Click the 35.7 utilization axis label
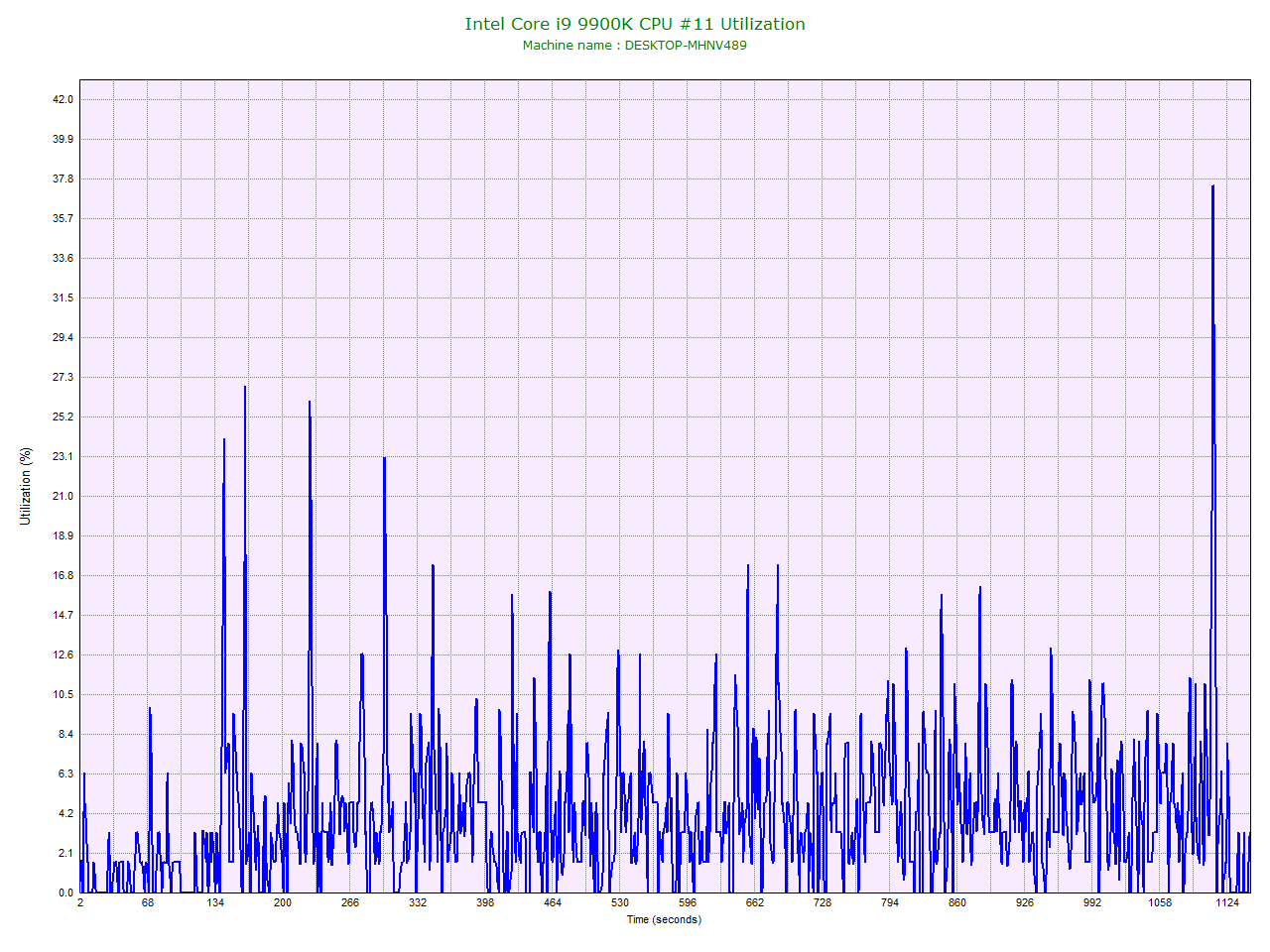The height and width of the screenshot is (952, 1270). [63, 218]
